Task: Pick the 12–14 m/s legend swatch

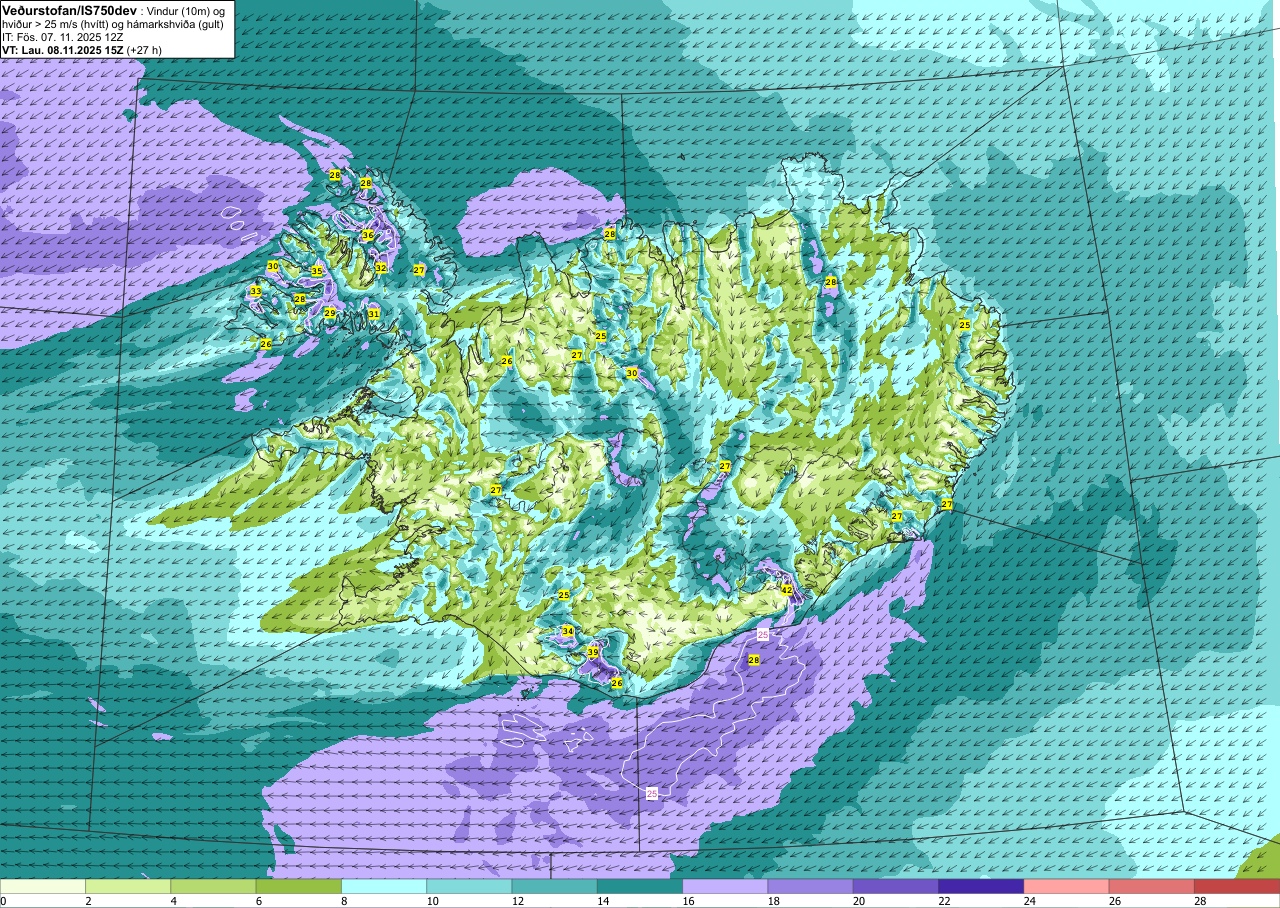Action: tap(554, 886)
